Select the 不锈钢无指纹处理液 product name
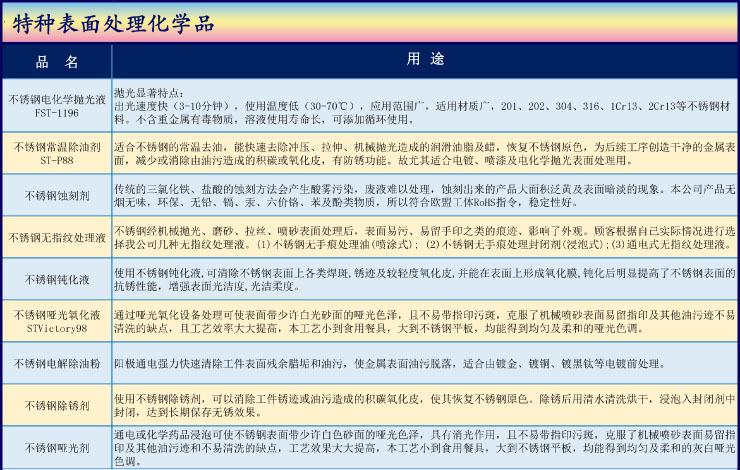This screenshot has width=740, height=470. 56,238
